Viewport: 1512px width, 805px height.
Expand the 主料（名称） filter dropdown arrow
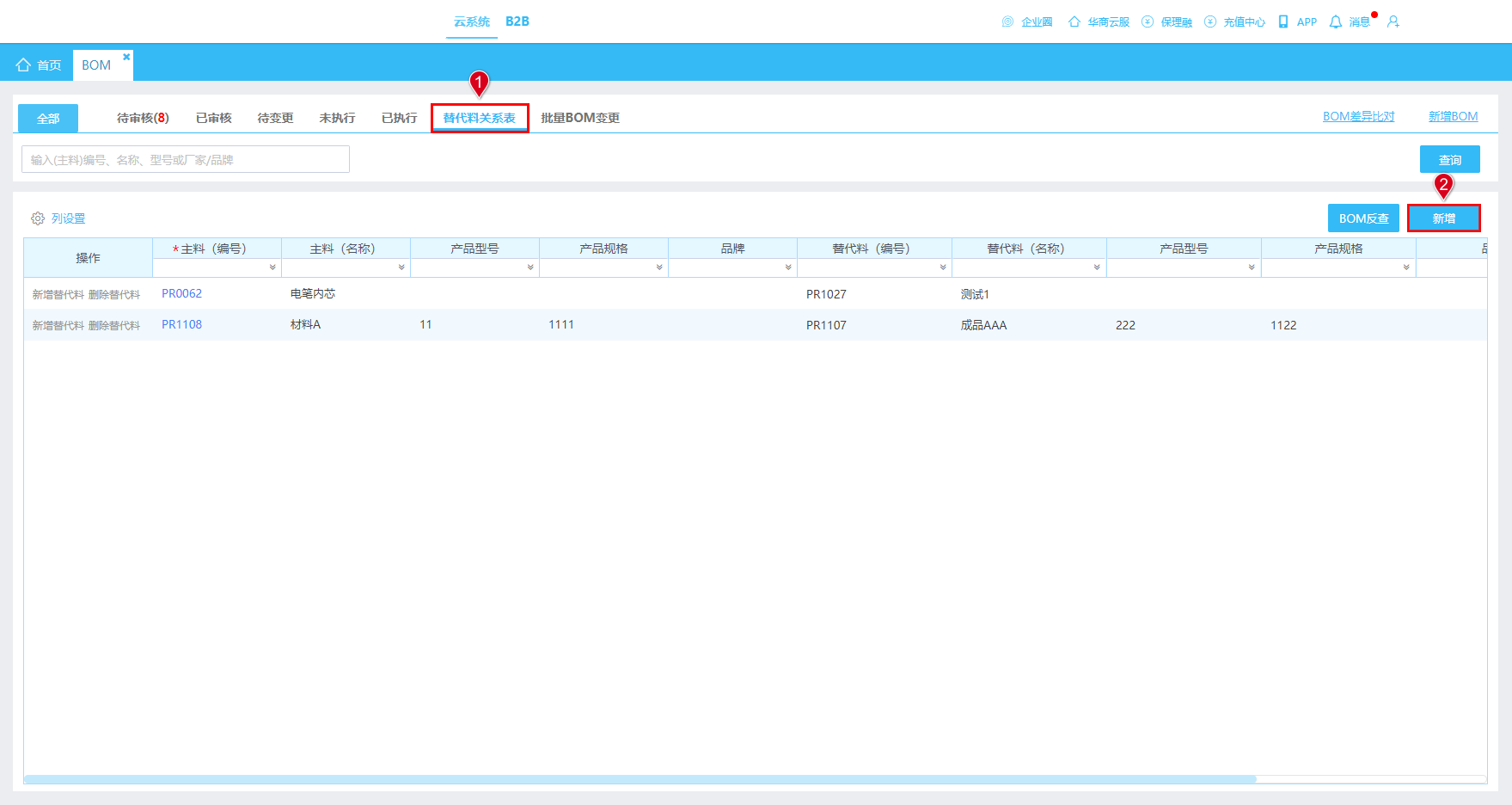click(x=401, y=267)
